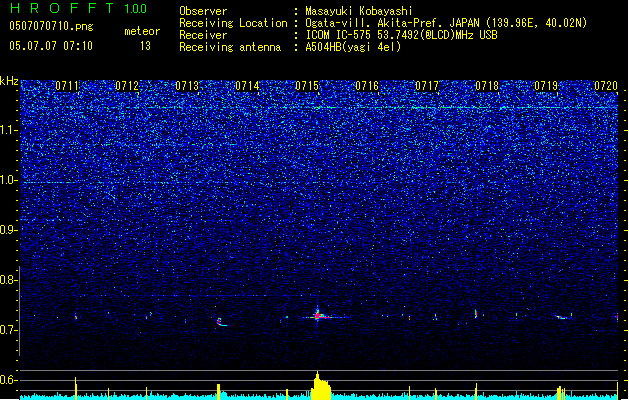The height and width of the screenshot is (400, 629).
Task: Click the 1.0 frequency axis label
Action: pyautogui.click(x=8, y=180)
